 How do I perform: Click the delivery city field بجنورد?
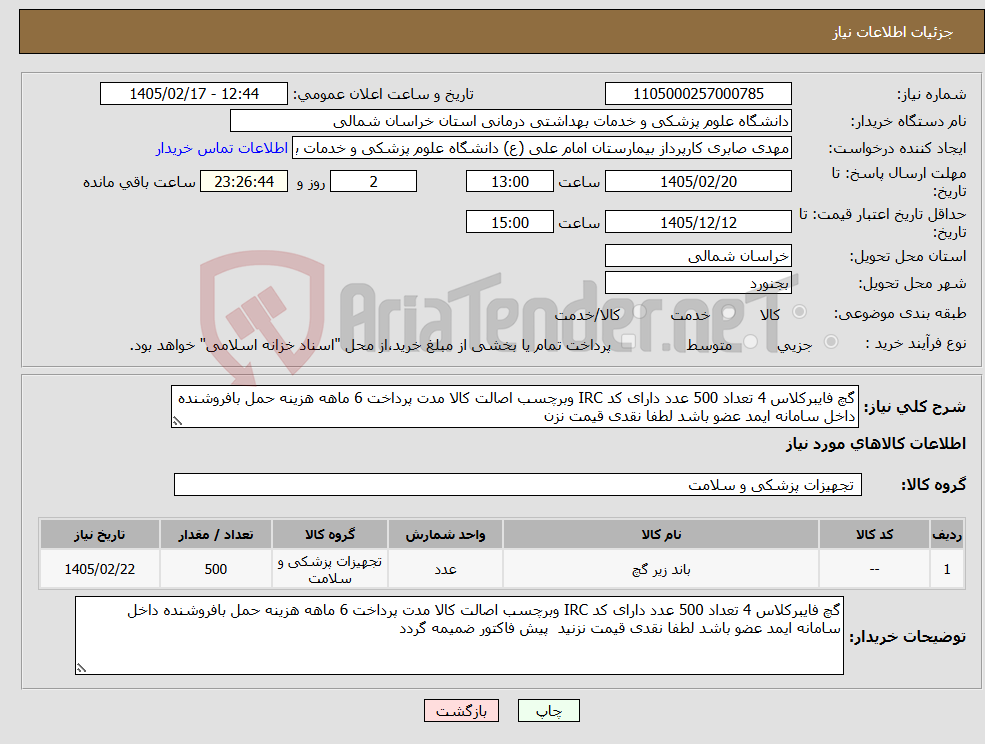698,283
